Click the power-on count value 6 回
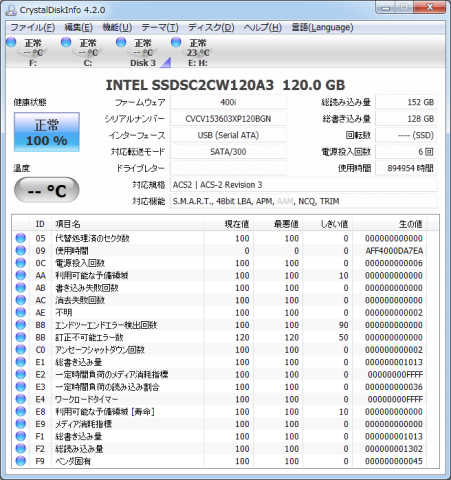 [406, 152]
